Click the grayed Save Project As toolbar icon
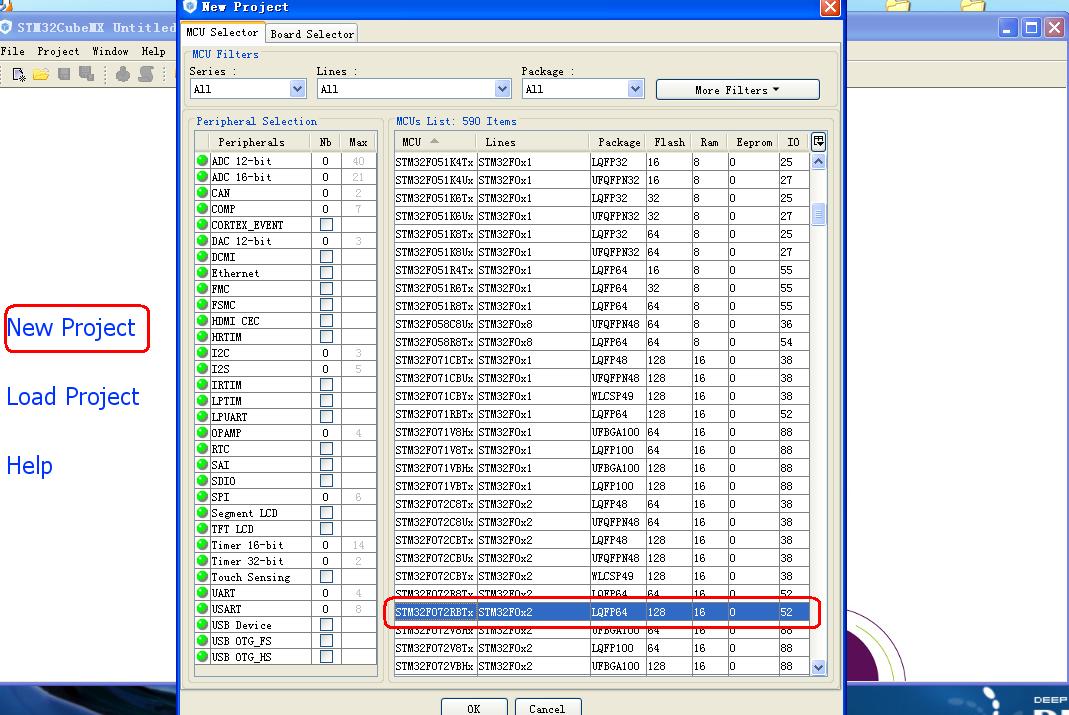The height and width of the screenshot is (715, 1069). pos(87,74)
